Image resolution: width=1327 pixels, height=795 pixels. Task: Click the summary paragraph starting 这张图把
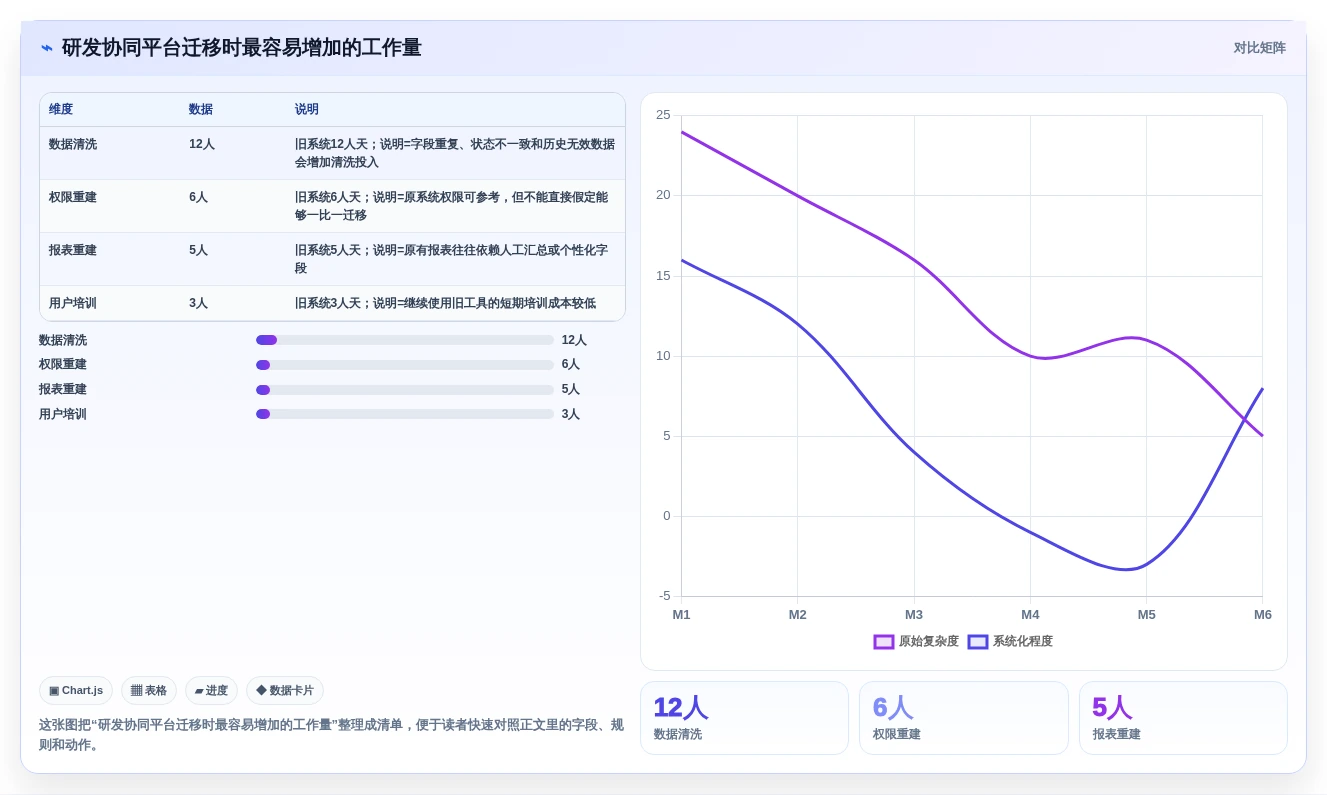[x=331, y=735]
